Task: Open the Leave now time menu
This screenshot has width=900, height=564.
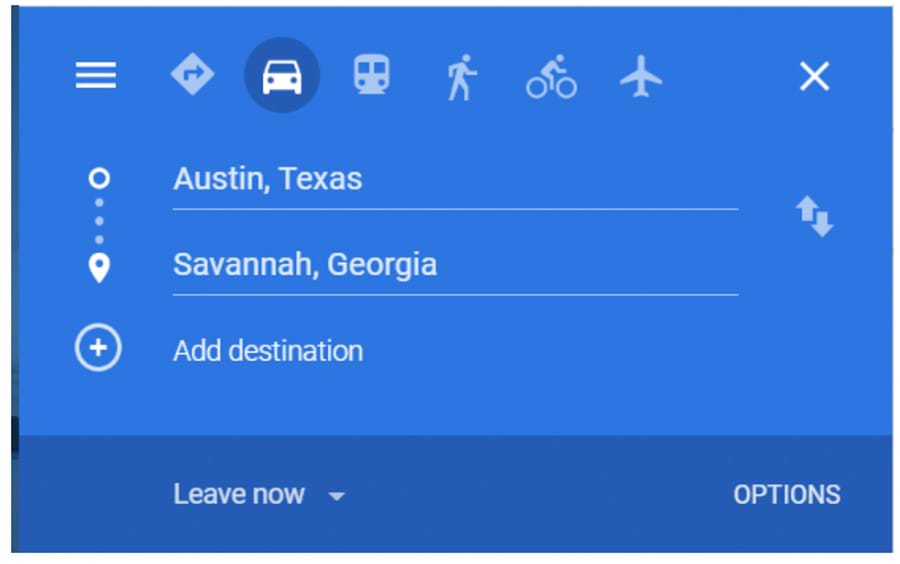Action: coord(239,494)
